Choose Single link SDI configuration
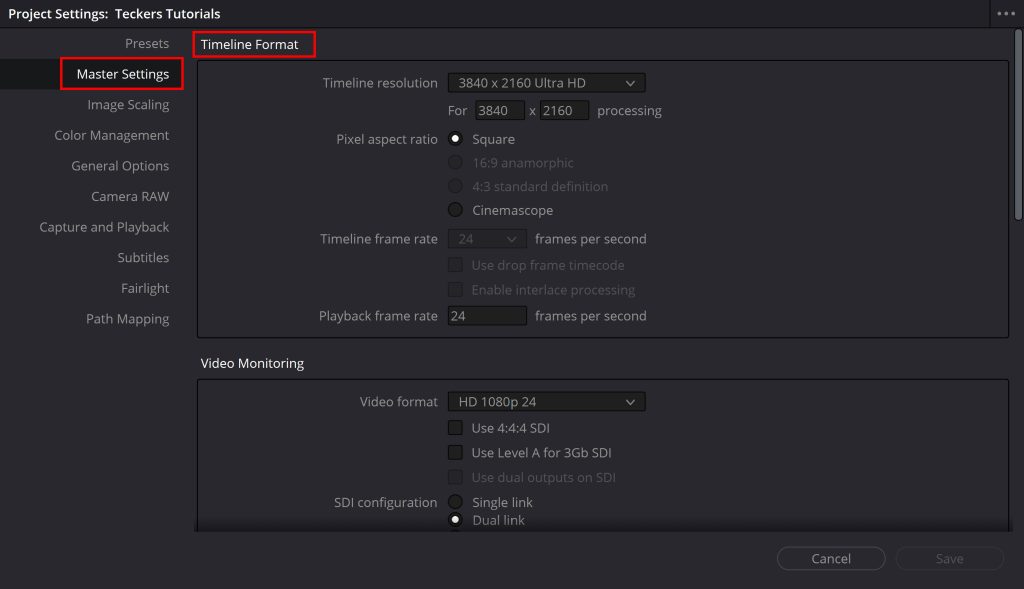The width and height of the screenshot is (1024, 589). pos(455,502)
